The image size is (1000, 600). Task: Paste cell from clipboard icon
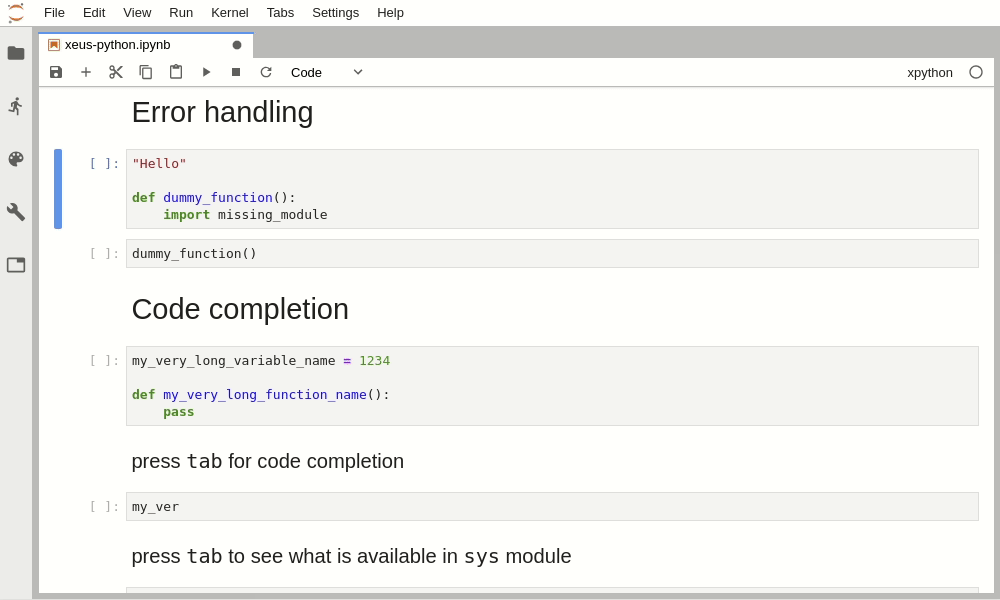coord(176,72)
